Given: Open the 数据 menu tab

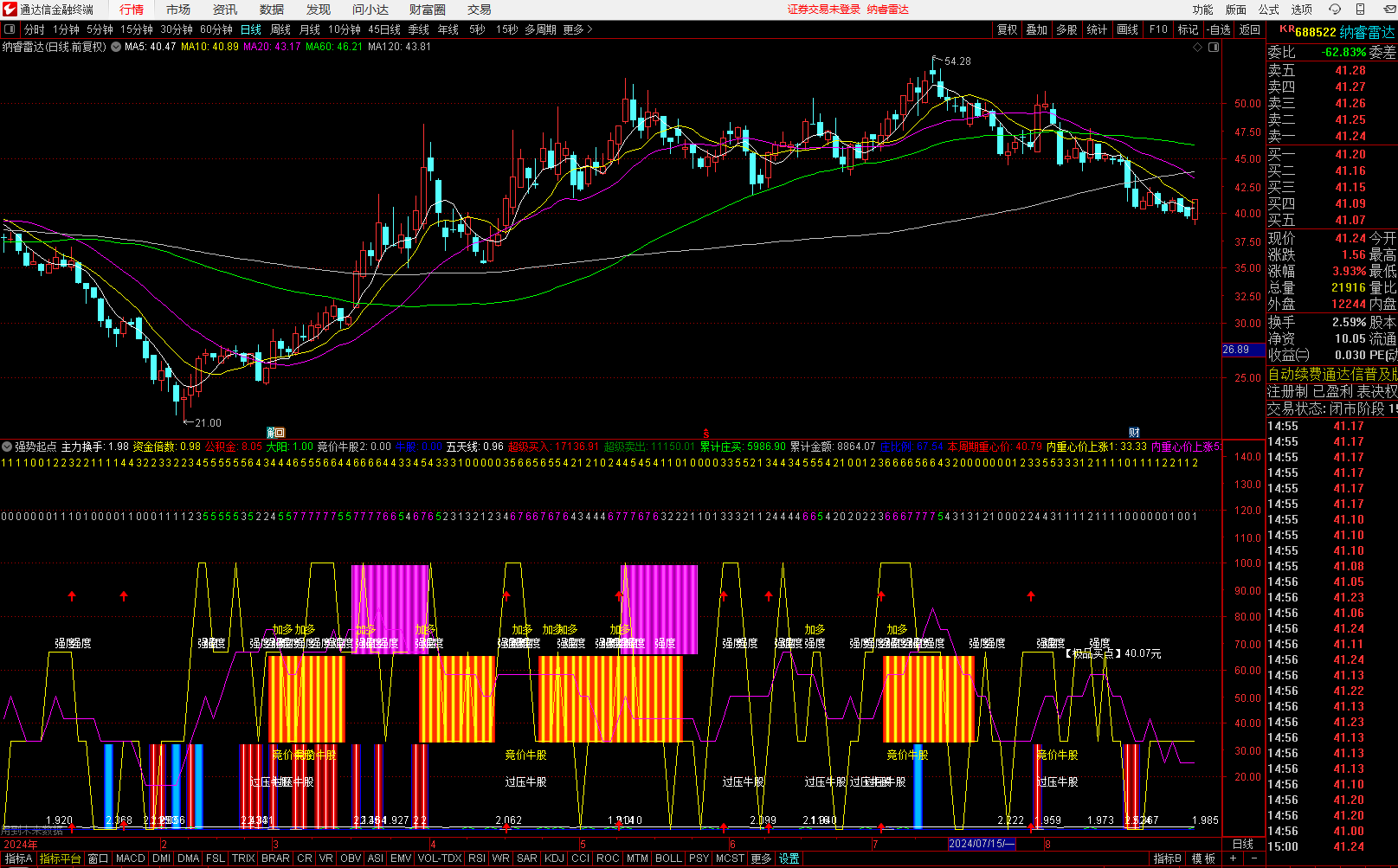Looking at the screenshot, I should point(272,10).
